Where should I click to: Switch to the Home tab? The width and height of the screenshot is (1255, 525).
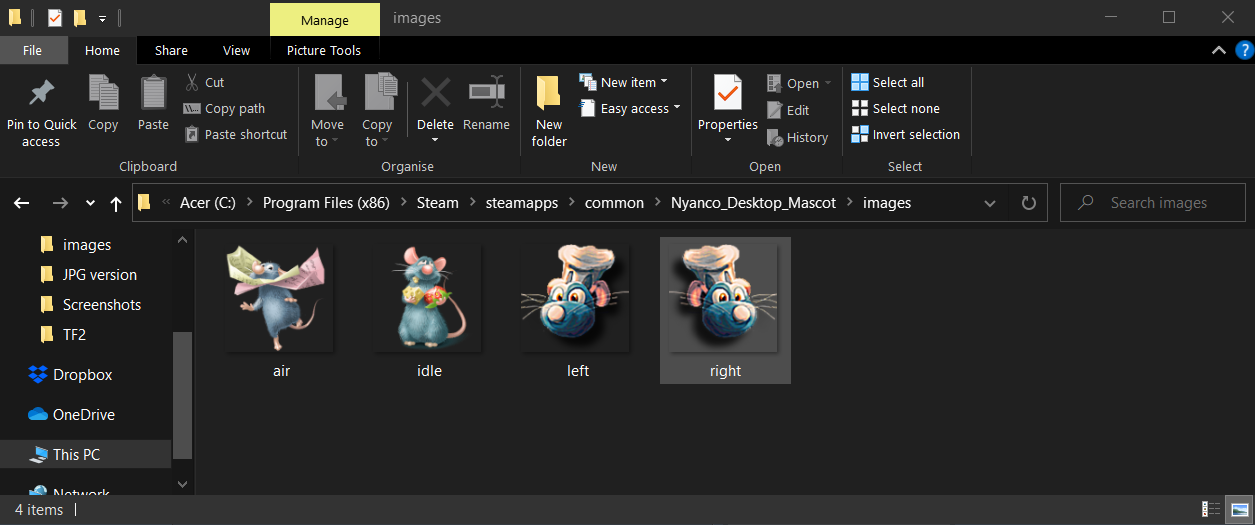tap(102, 50)
